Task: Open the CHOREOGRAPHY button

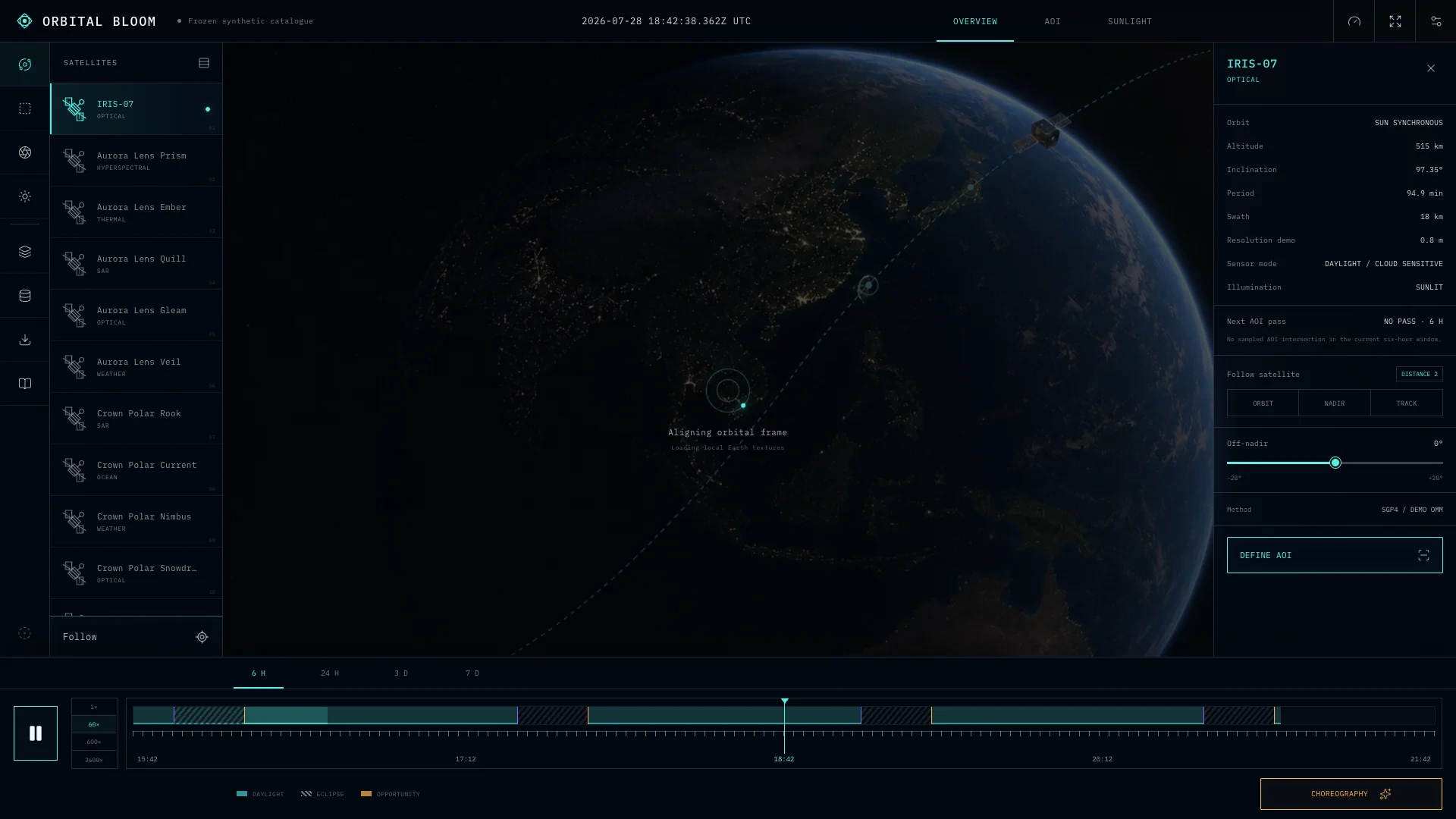Action: pos(1351,794)
